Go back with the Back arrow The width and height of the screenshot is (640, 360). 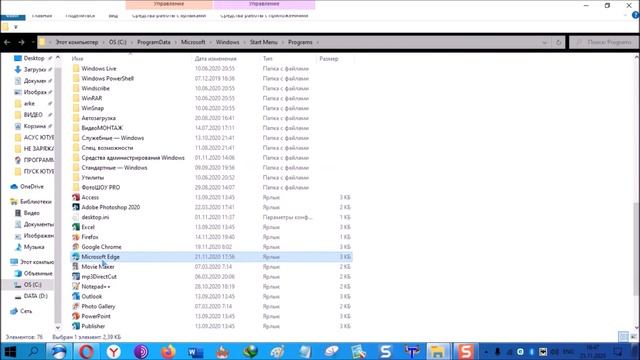(7, 42)
